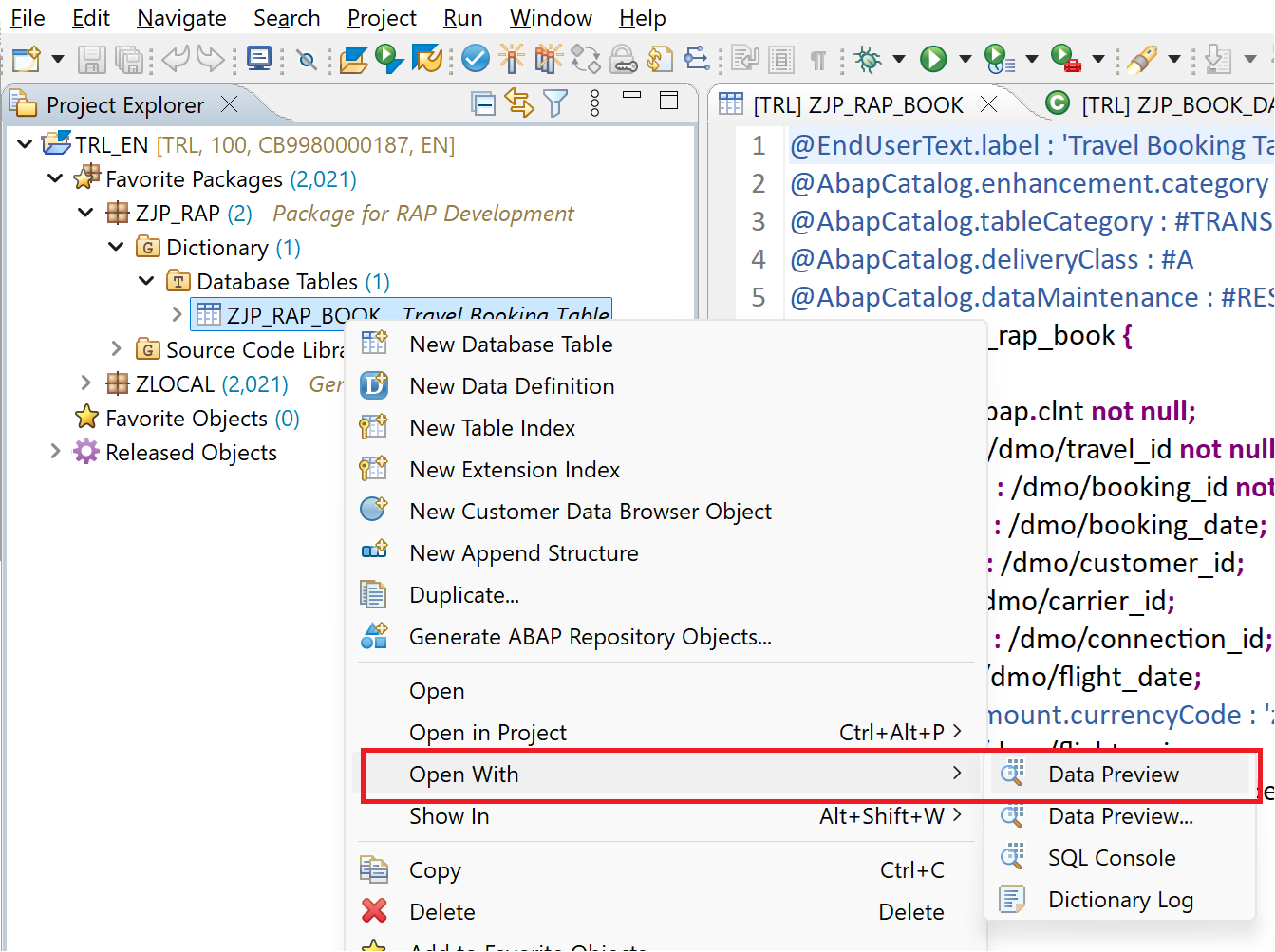Close the Project Explorer view tab
1275x952 pixels.
pyautogui.click(x=229, y=103)
